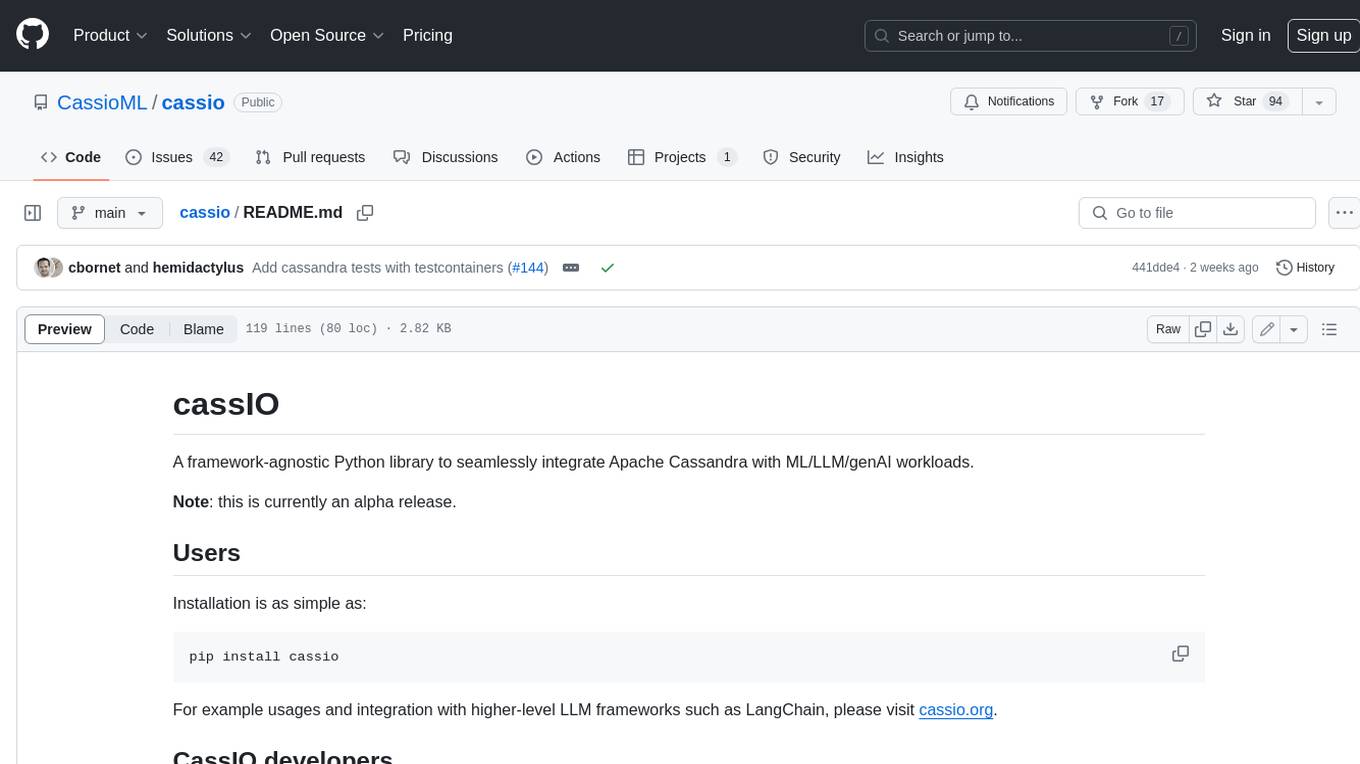Viewport: 1360px width, 764px height.
Task: Open the star lists dropdown arrow
Action: click(1318, 102)
